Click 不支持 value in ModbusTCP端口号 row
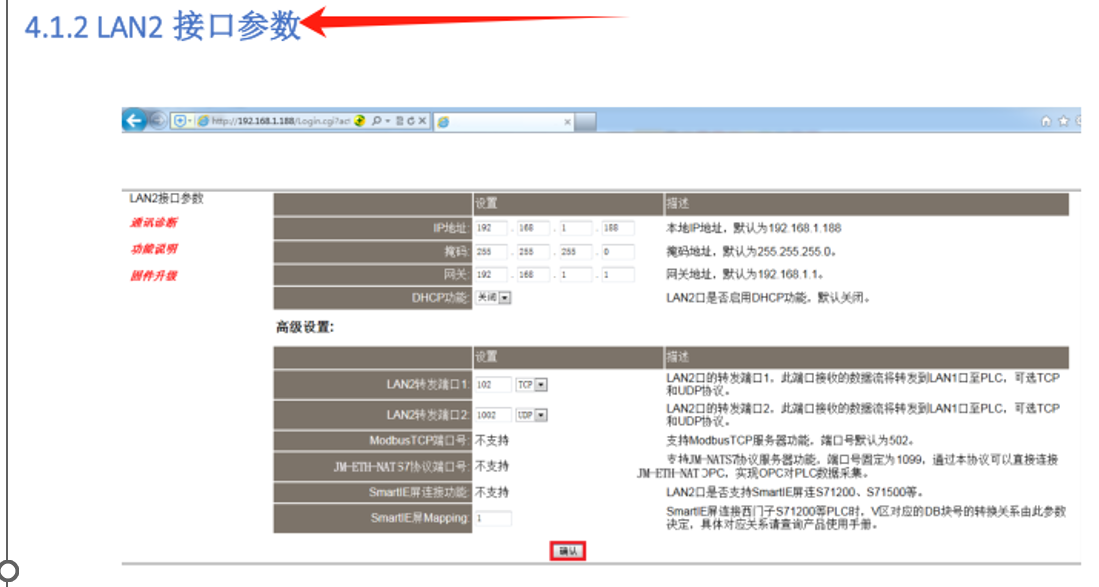1099x587 pixels. tap(492, 441)
